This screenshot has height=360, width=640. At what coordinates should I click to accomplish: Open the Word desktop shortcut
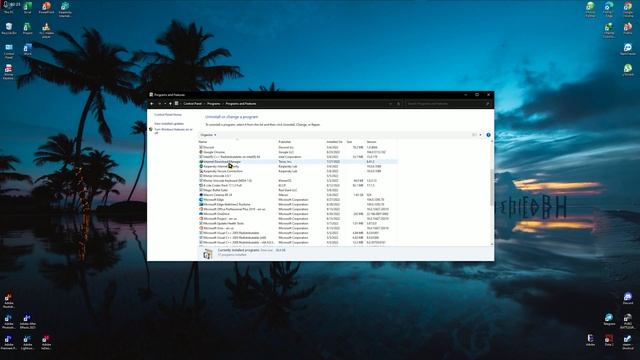coord(27,50)
